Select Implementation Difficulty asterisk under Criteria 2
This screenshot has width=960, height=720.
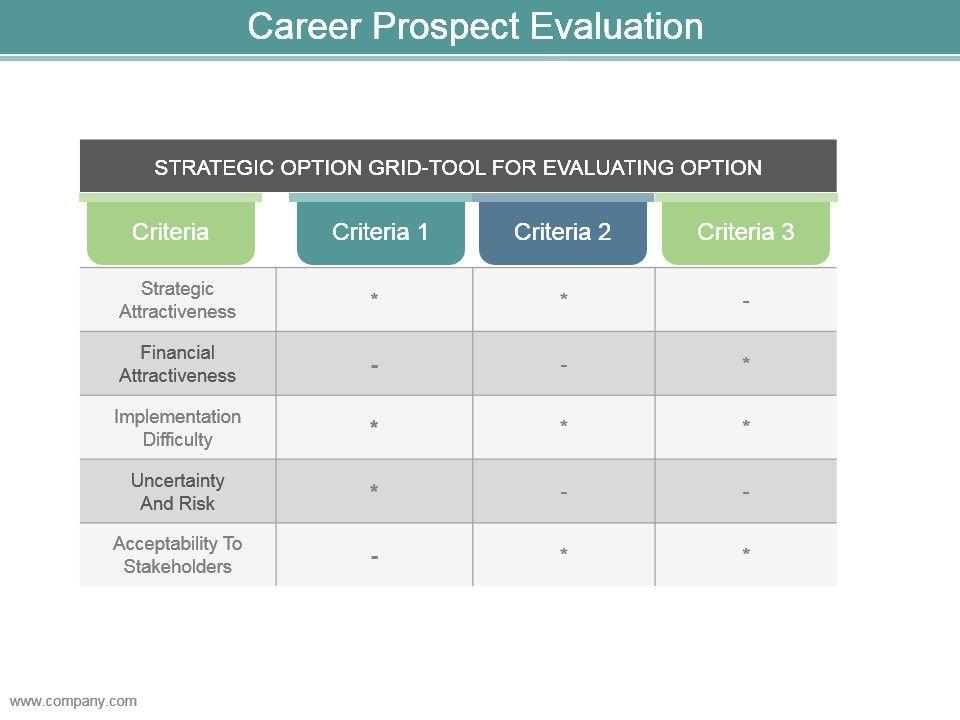click(x=564, y=427)
